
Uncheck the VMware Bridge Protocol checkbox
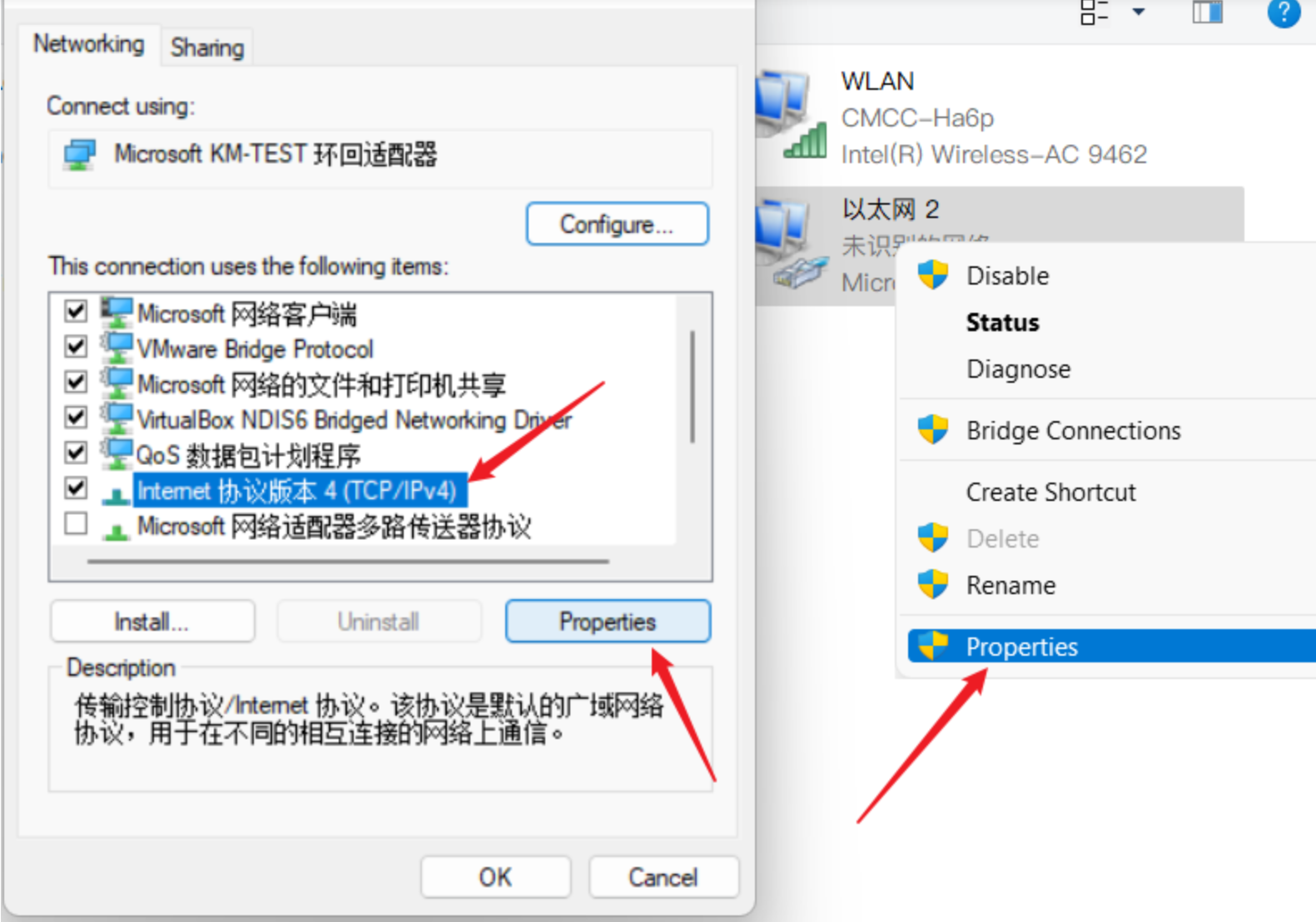click(x=76, y=346)
